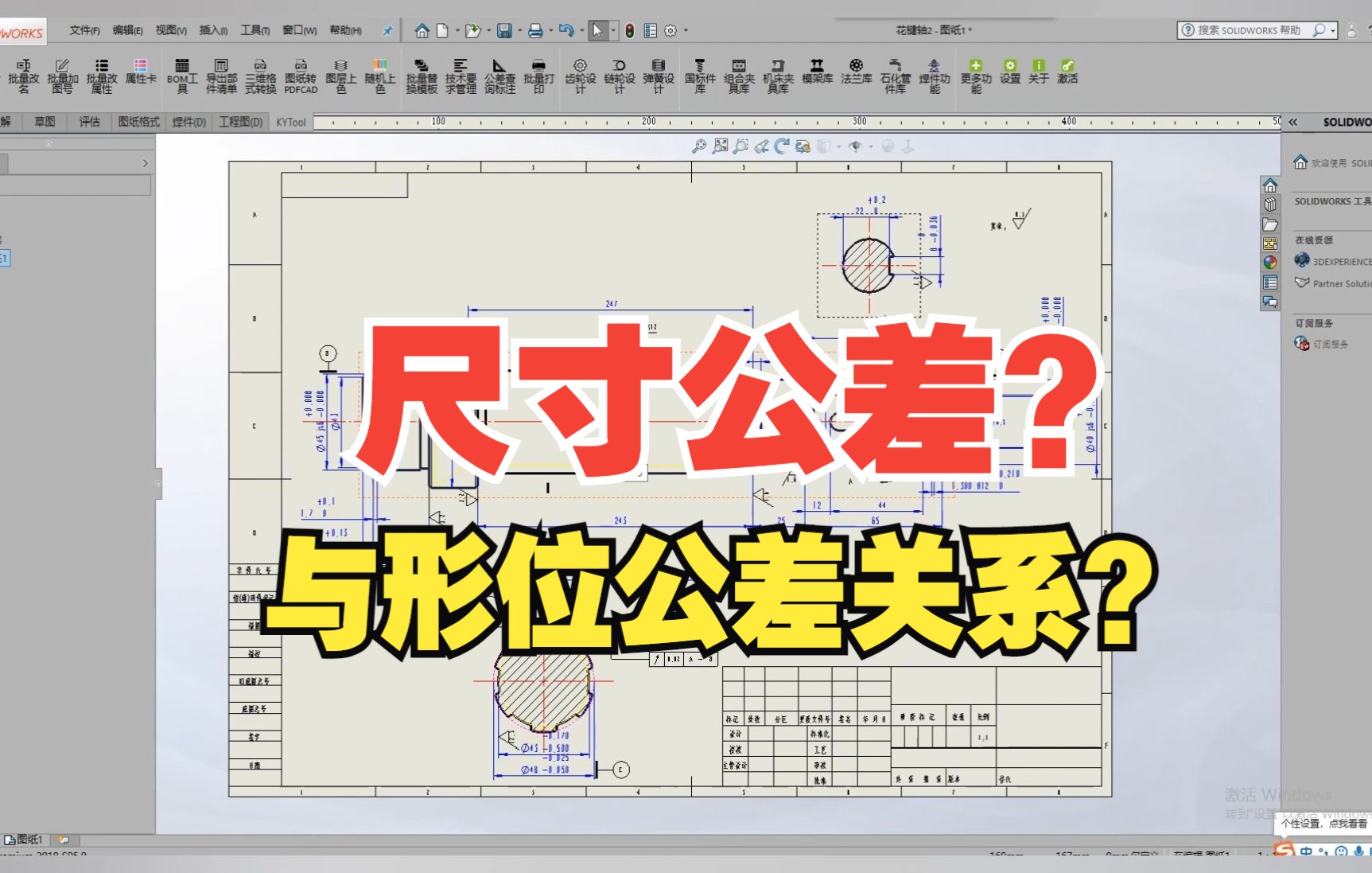The width and height of the screenshot is (1372, 873).
Task: Click the 批量加图号 tool
Action: tap(63, 76)
